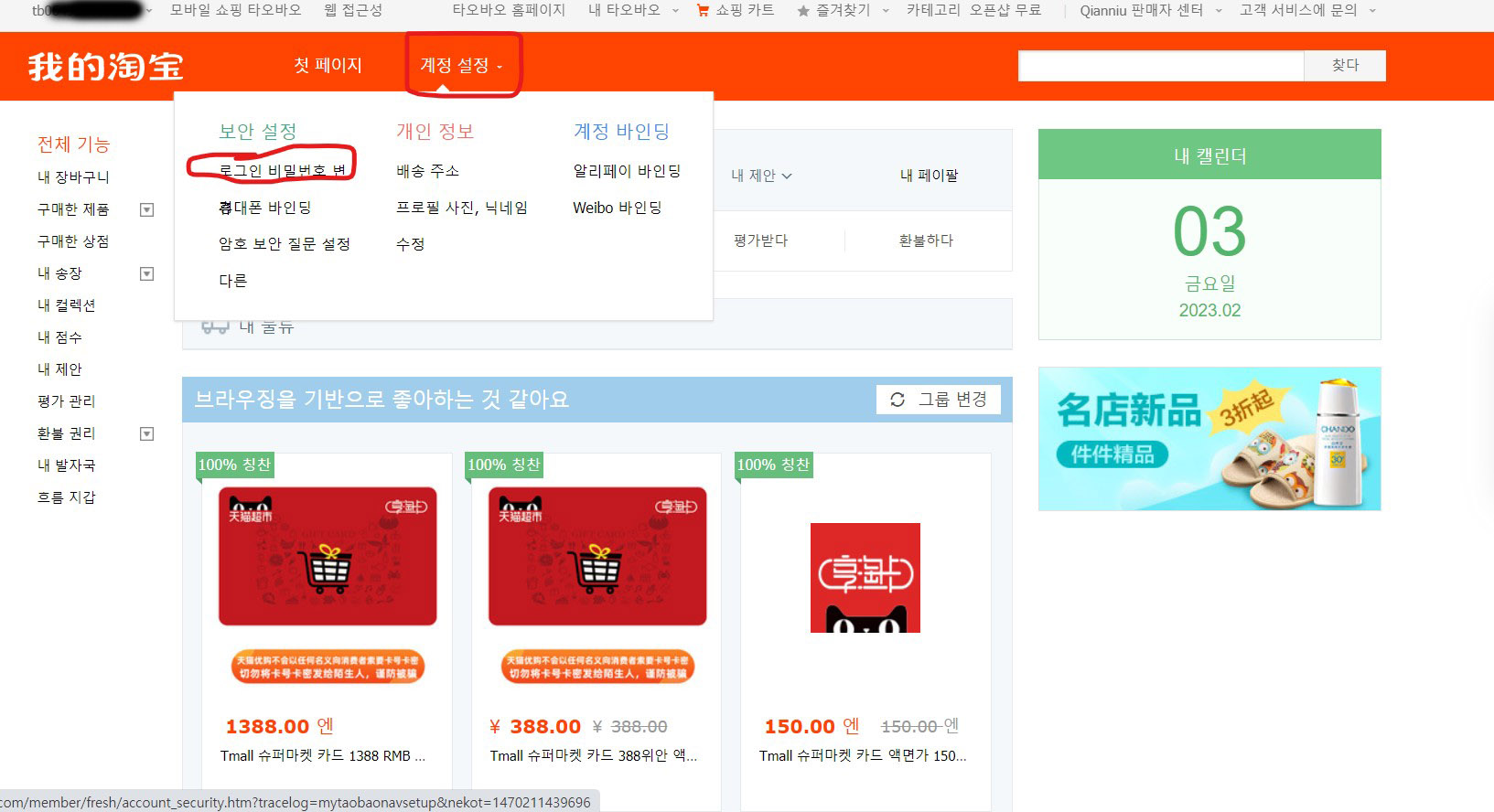This screenshot has height=812, width=1494.
Task: Open 타오바오 홈페이지 link
Action: [x=509, y=11]
